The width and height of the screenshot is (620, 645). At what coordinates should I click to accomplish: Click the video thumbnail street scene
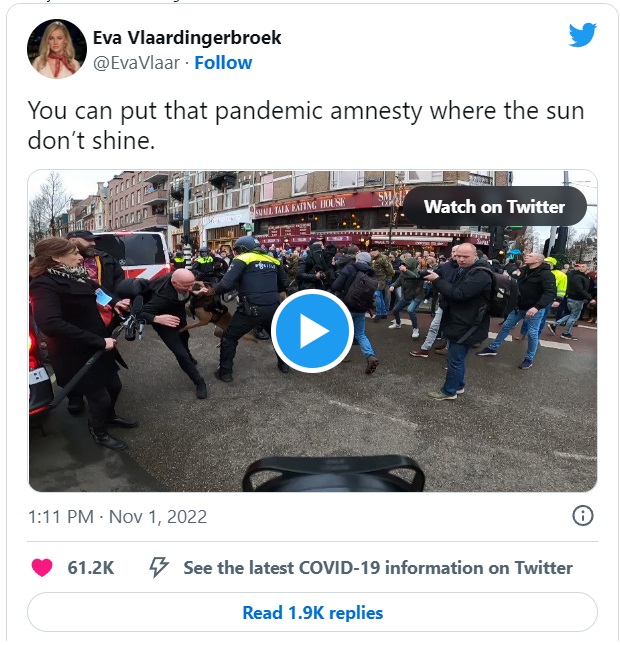pos(312,331)
